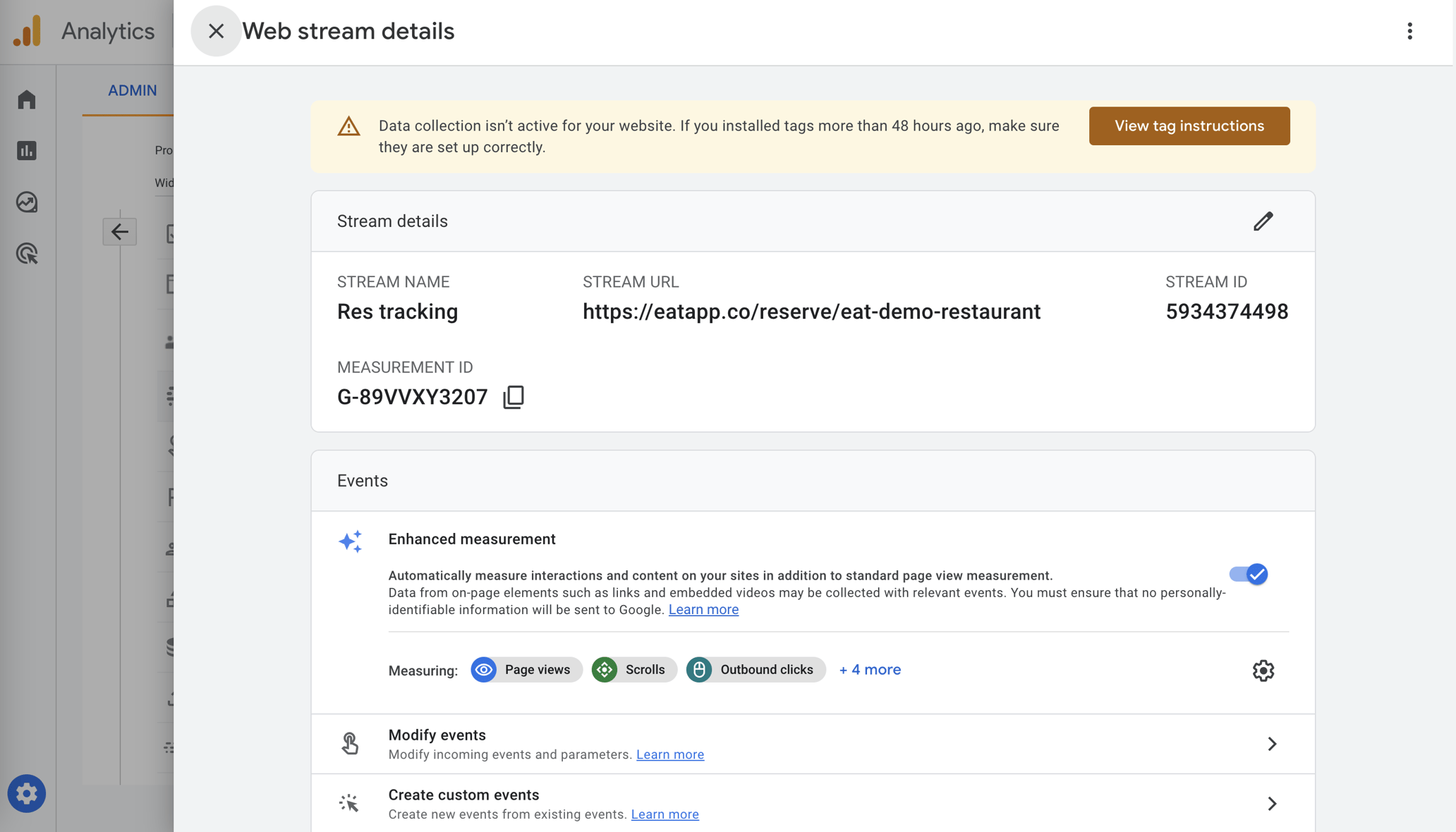This screenshot has height=832, width=1456.
Task: Open the Explore icon in sidebar
Action: pyautogui.click(x=26, y=202)
